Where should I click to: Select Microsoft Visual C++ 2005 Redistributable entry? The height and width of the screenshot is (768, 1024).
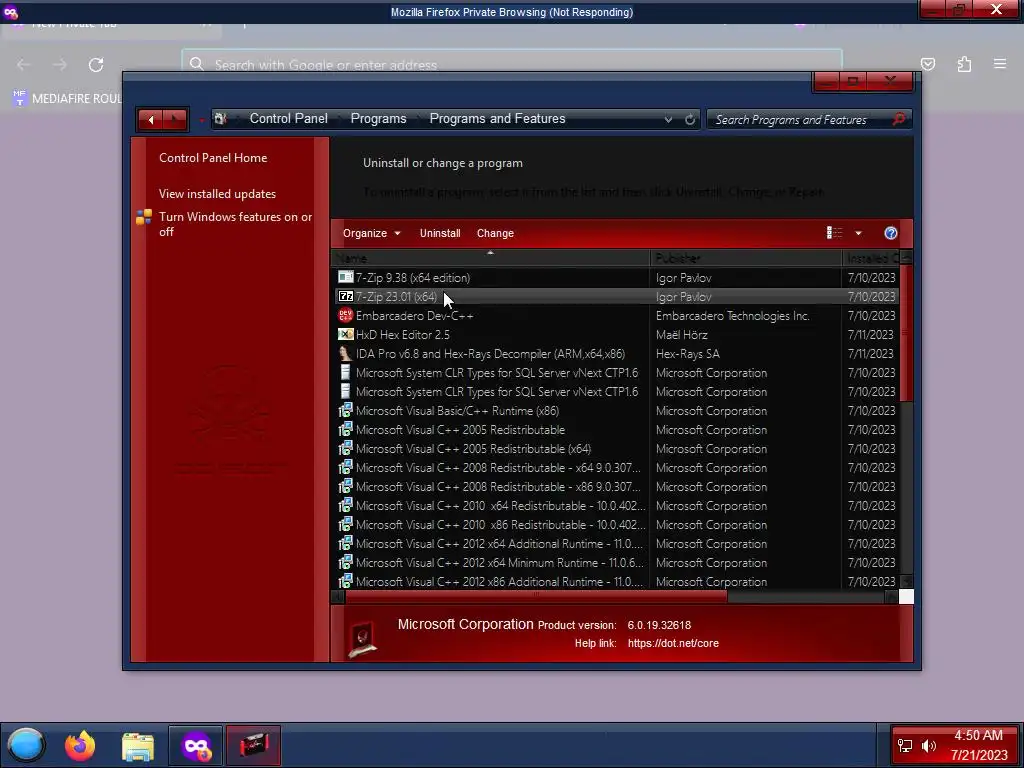point(460,430)
